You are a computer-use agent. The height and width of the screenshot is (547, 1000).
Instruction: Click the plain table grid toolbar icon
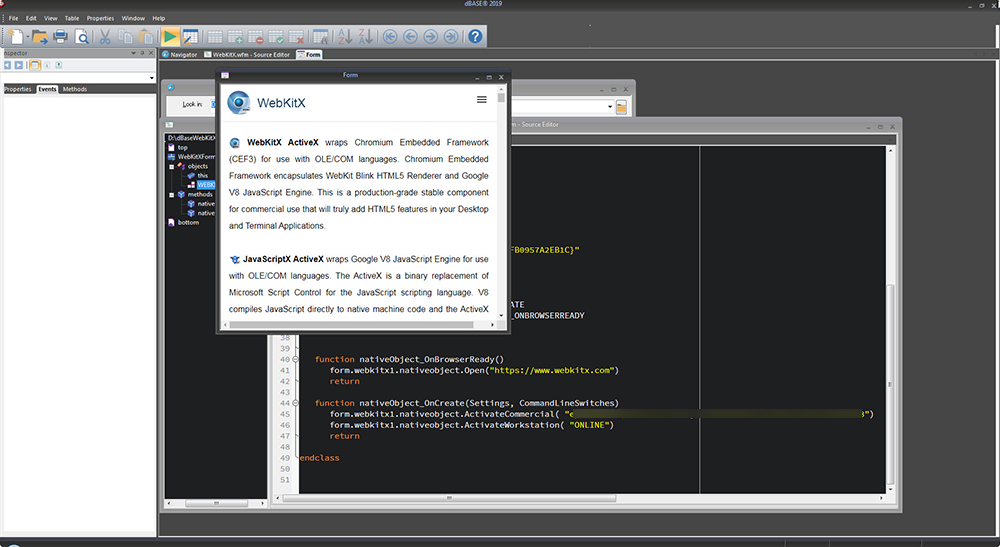(215, 37)
